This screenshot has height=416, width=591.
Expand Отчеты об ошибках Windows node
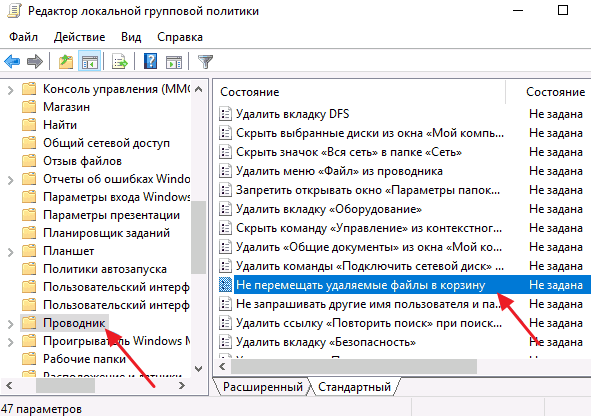point(11,180)
